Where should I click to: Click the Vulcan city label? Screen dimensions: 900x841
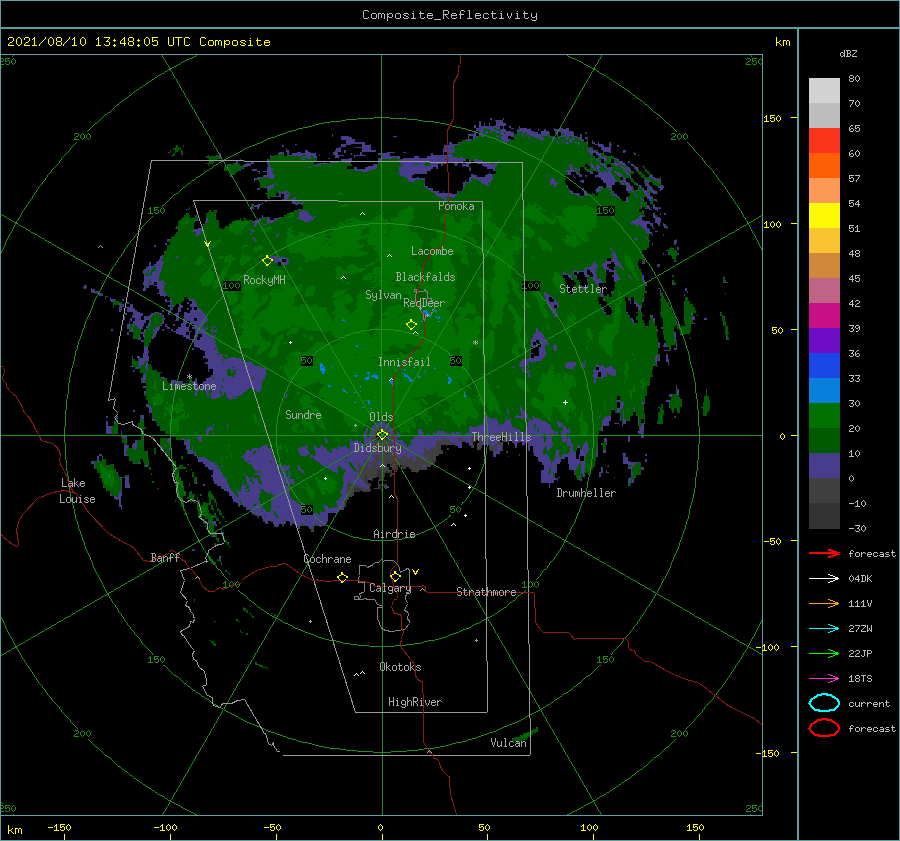pos(508,743)
